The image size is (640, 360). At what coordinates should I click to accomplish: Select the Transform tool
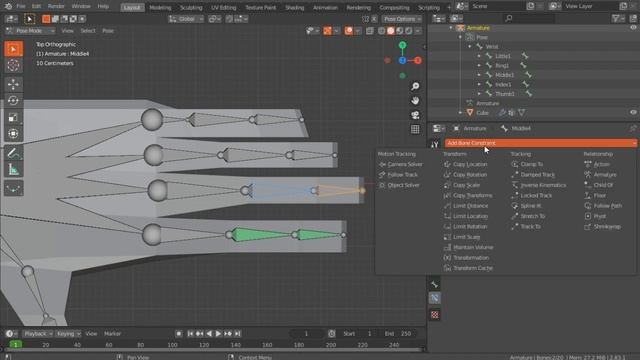point(13,134)
